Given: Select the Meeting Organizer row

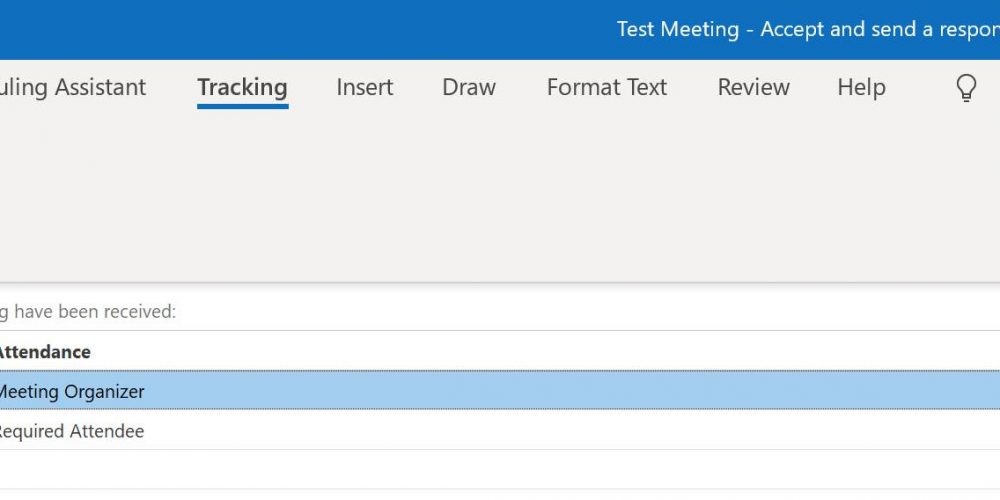Looking at the screenshot, I should (x=500, y=390).
